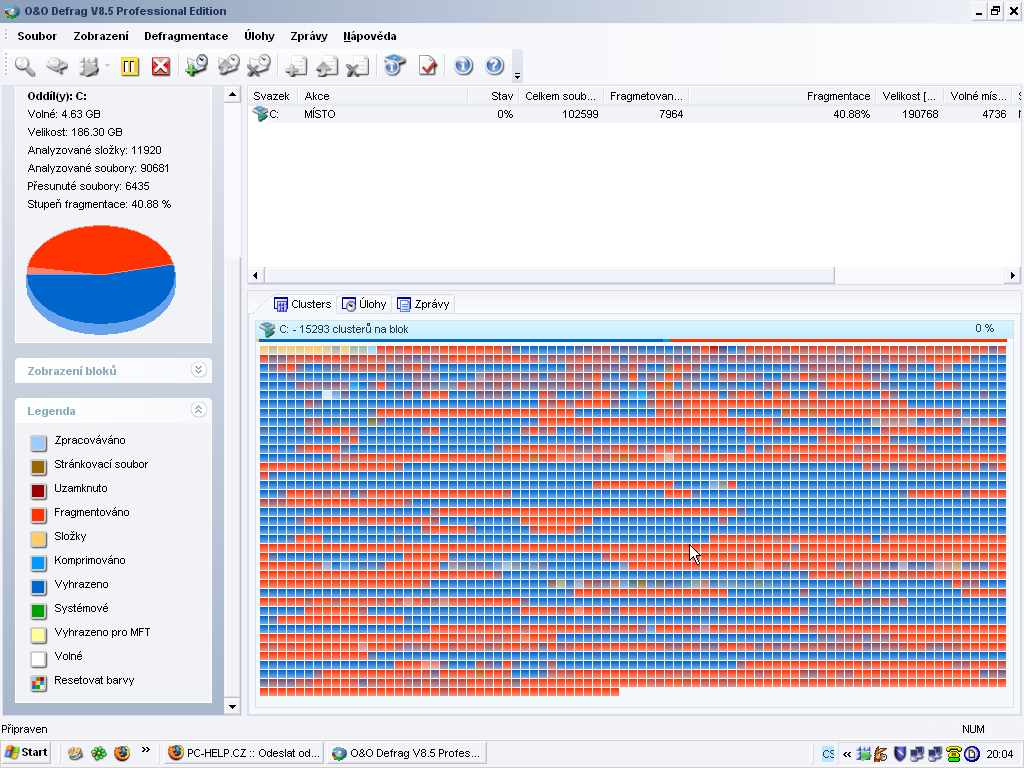Image resolution: width=1024 pixels, height=768 pixels.
Task: Click the add report page icon
Action: 295,67
